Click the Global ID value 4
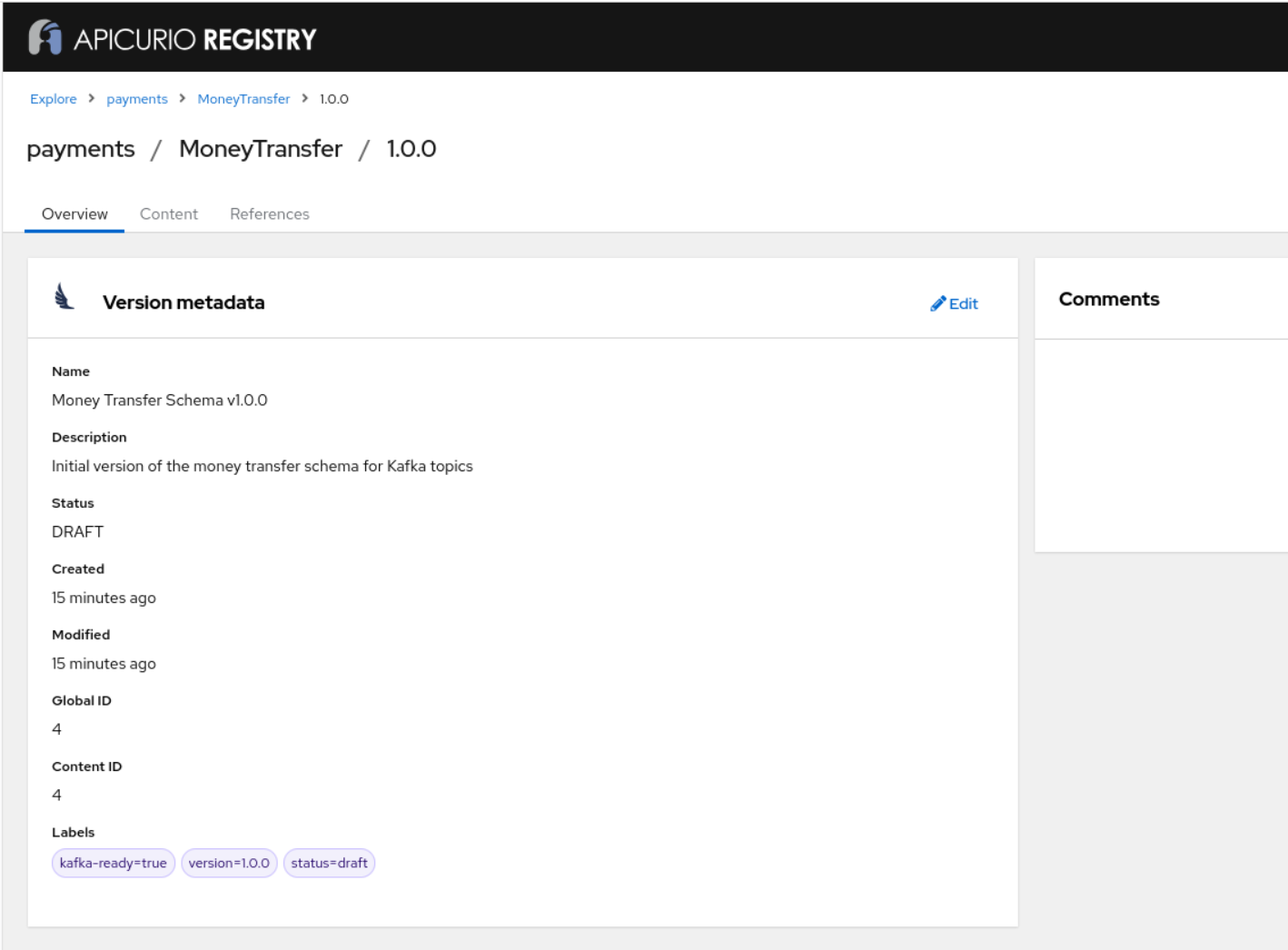 (57, 729)
